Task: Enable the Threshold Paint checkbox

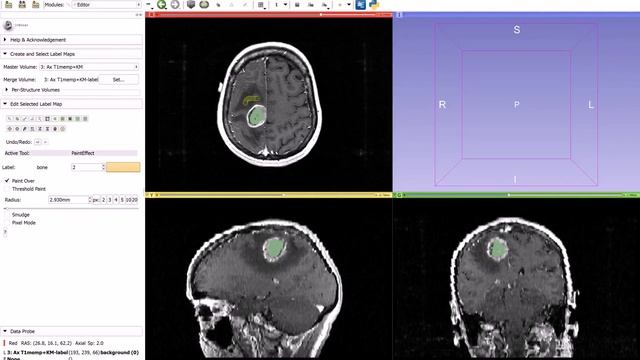Action: (x=7, y=189)
